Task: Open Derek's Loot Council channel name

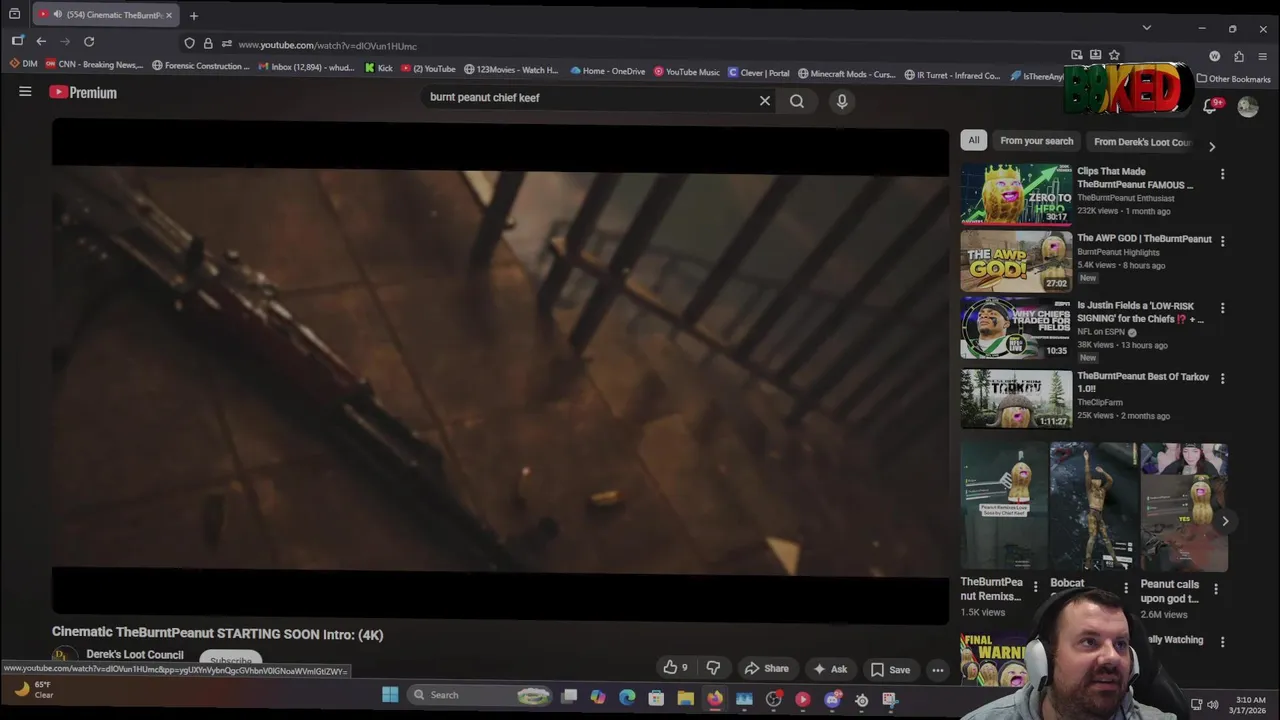Action: pos(135,655)
